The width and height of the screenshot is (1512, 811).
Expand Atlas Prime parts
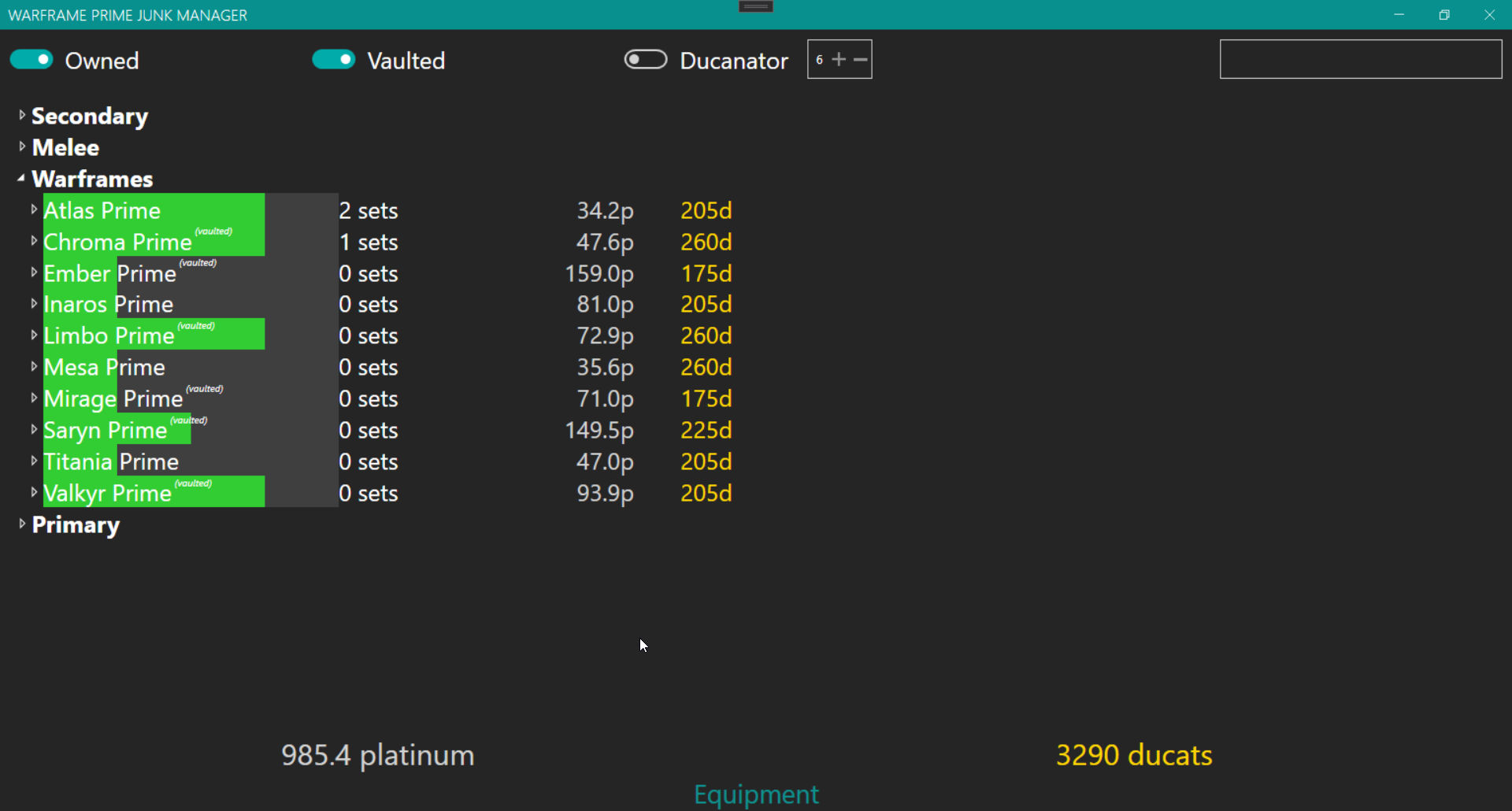click(x=34, y=210)
